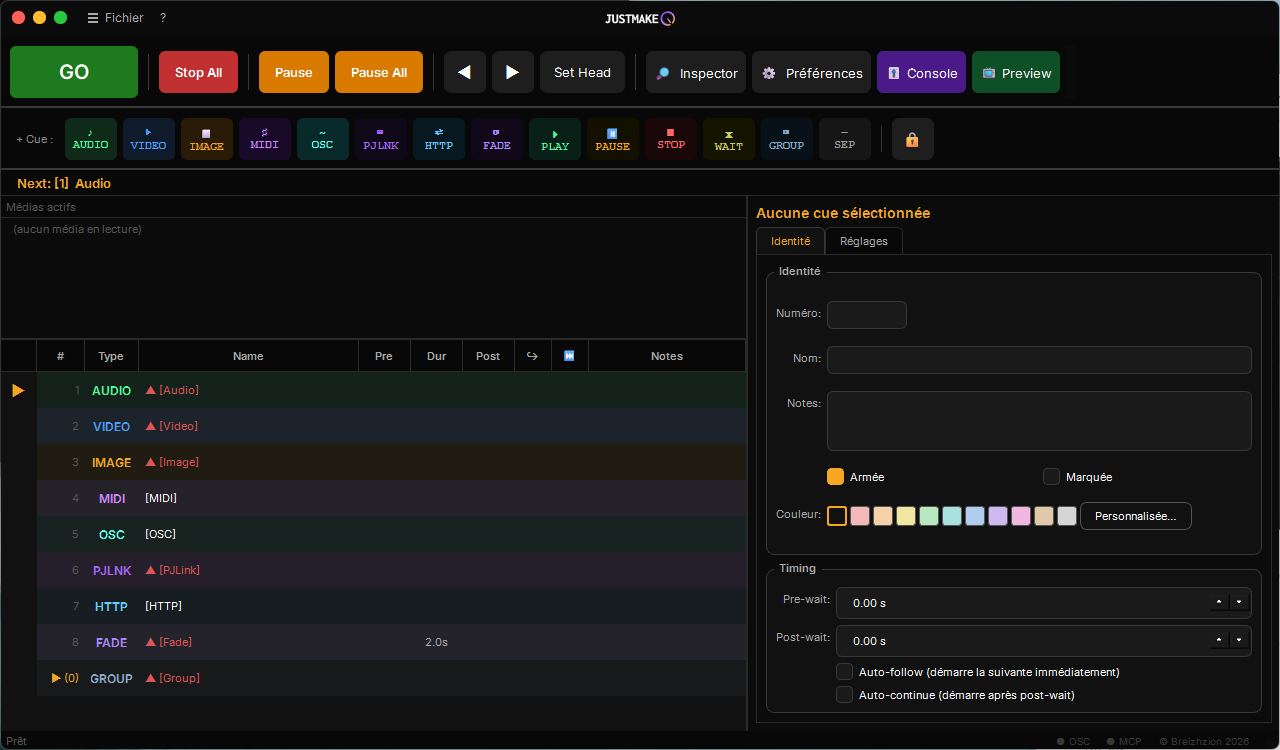Toggle the Marquée checkbox

pos(1052,477)
